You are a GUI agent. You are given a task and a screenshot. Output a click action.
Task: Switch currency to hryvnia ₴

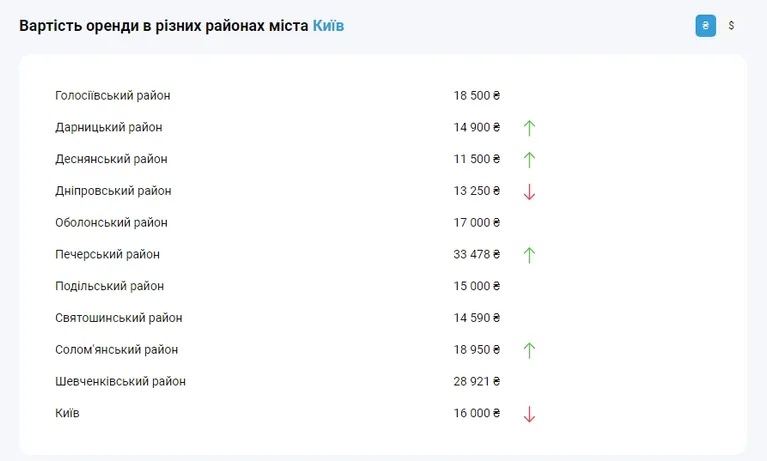click(705, 26)
